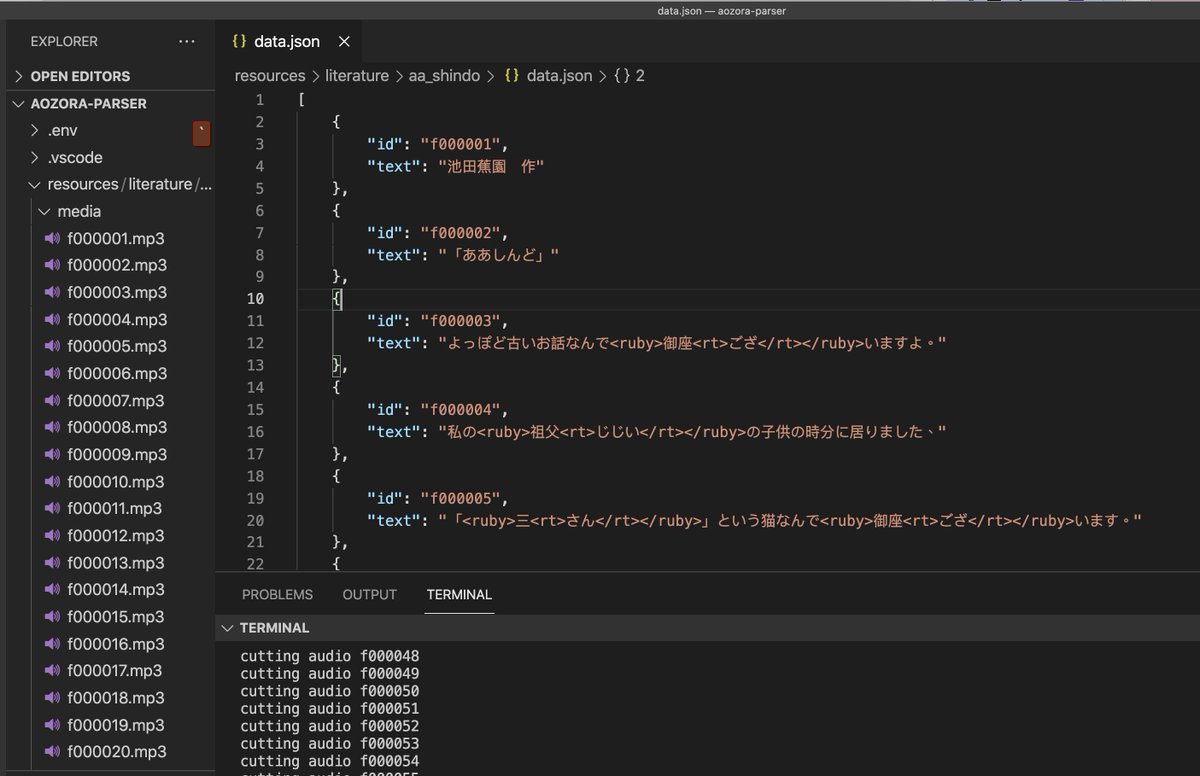Viewport: 1200px width, 776px height.
Task: Click the terminal line "cutting audio f000048"
Action: [330, 656]
